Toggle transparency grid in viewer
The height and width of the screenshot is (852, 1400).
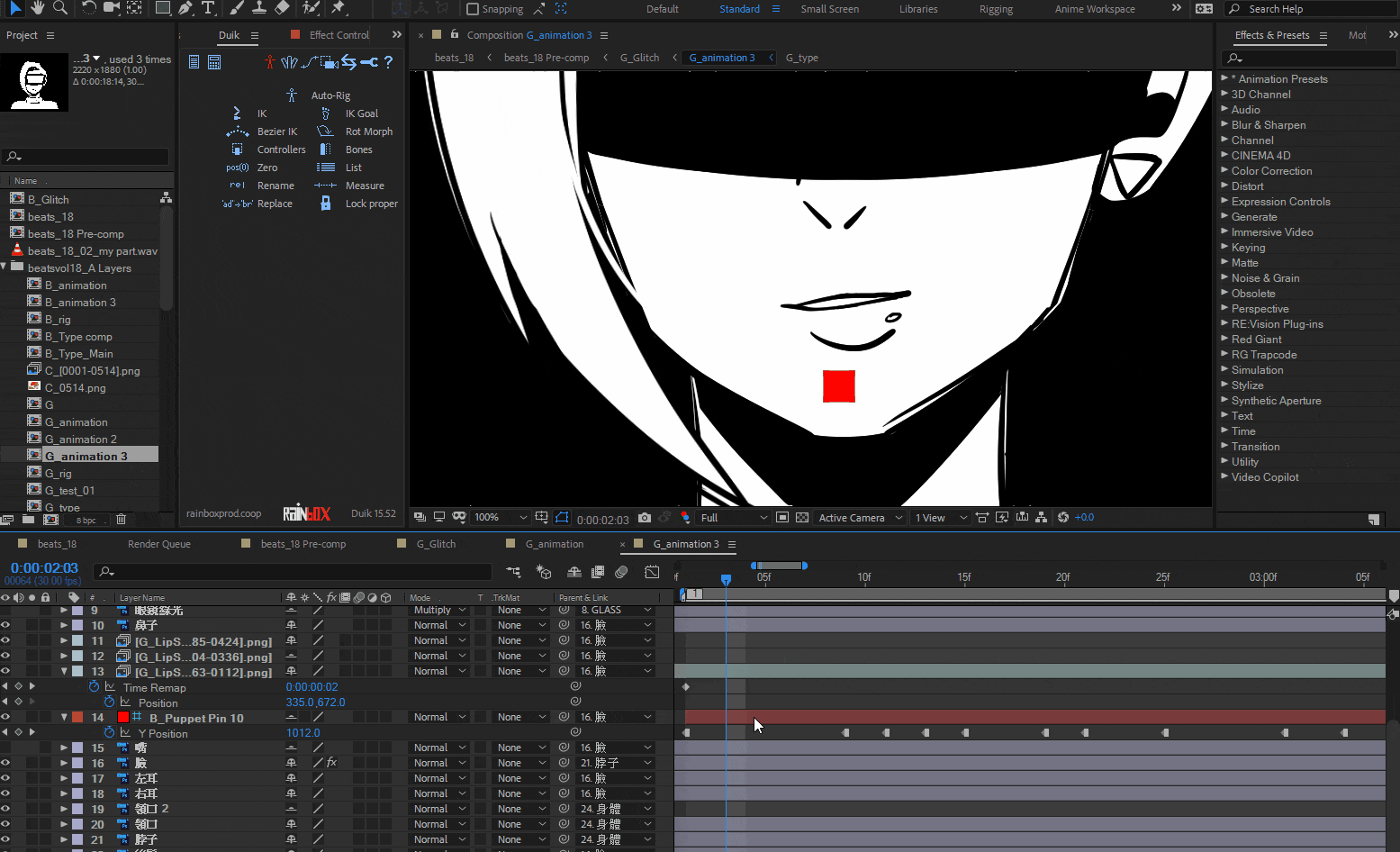[x=802, y=518]
